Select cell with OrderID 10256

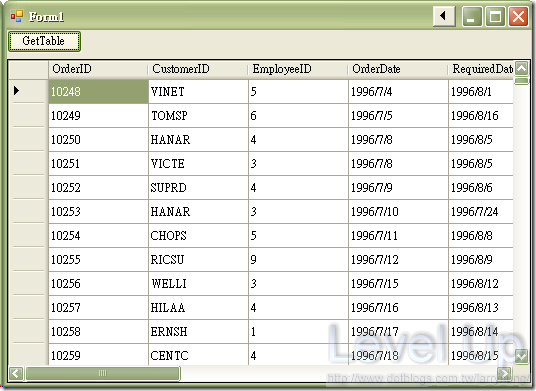pos(98,284)
